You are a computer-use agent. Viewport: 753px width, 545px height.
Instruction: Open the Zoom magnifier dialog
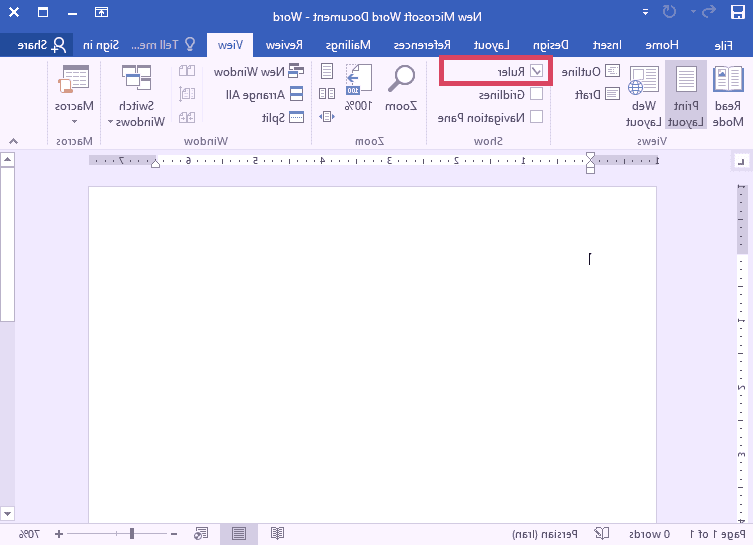402,87
